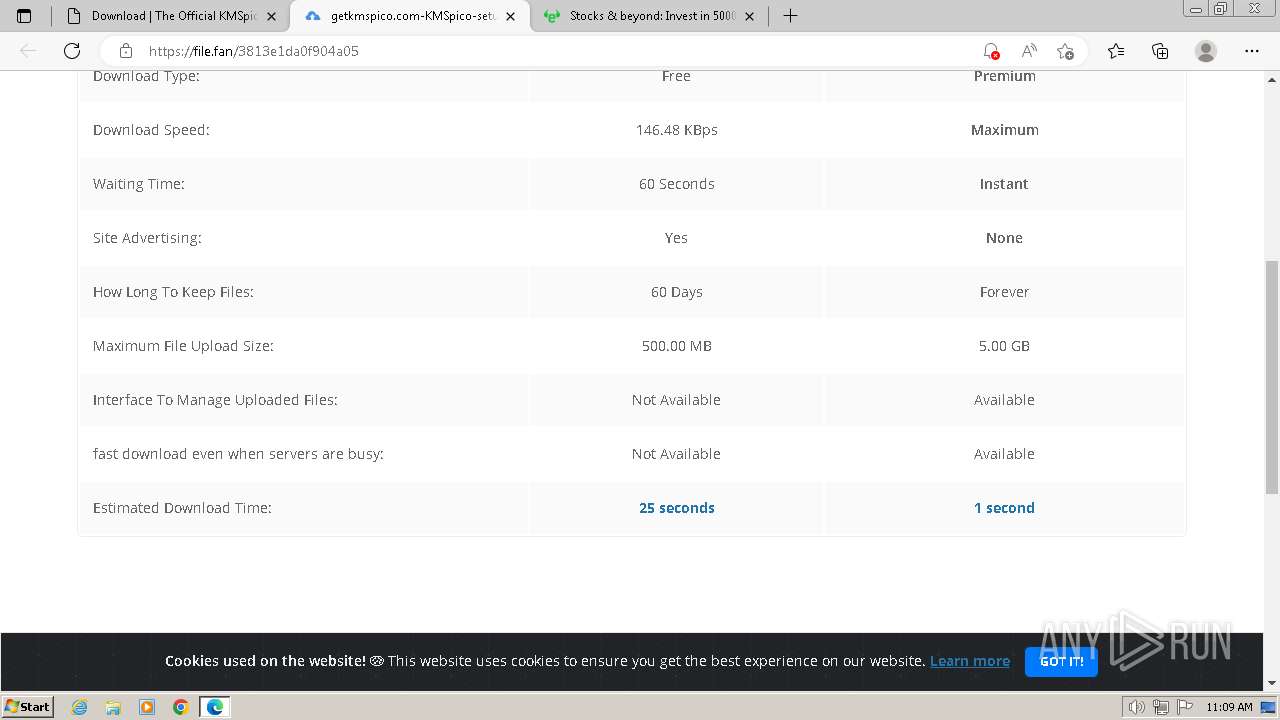Open the volume control tray icon
This screenshot has width=1280, height=720.
pos(1136,707)
